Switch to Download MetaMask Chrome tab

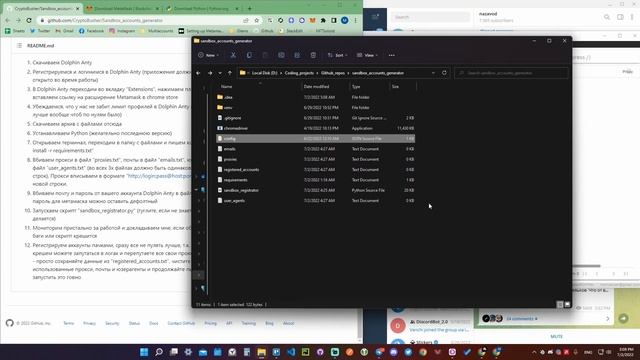click(x=123, y=8)
